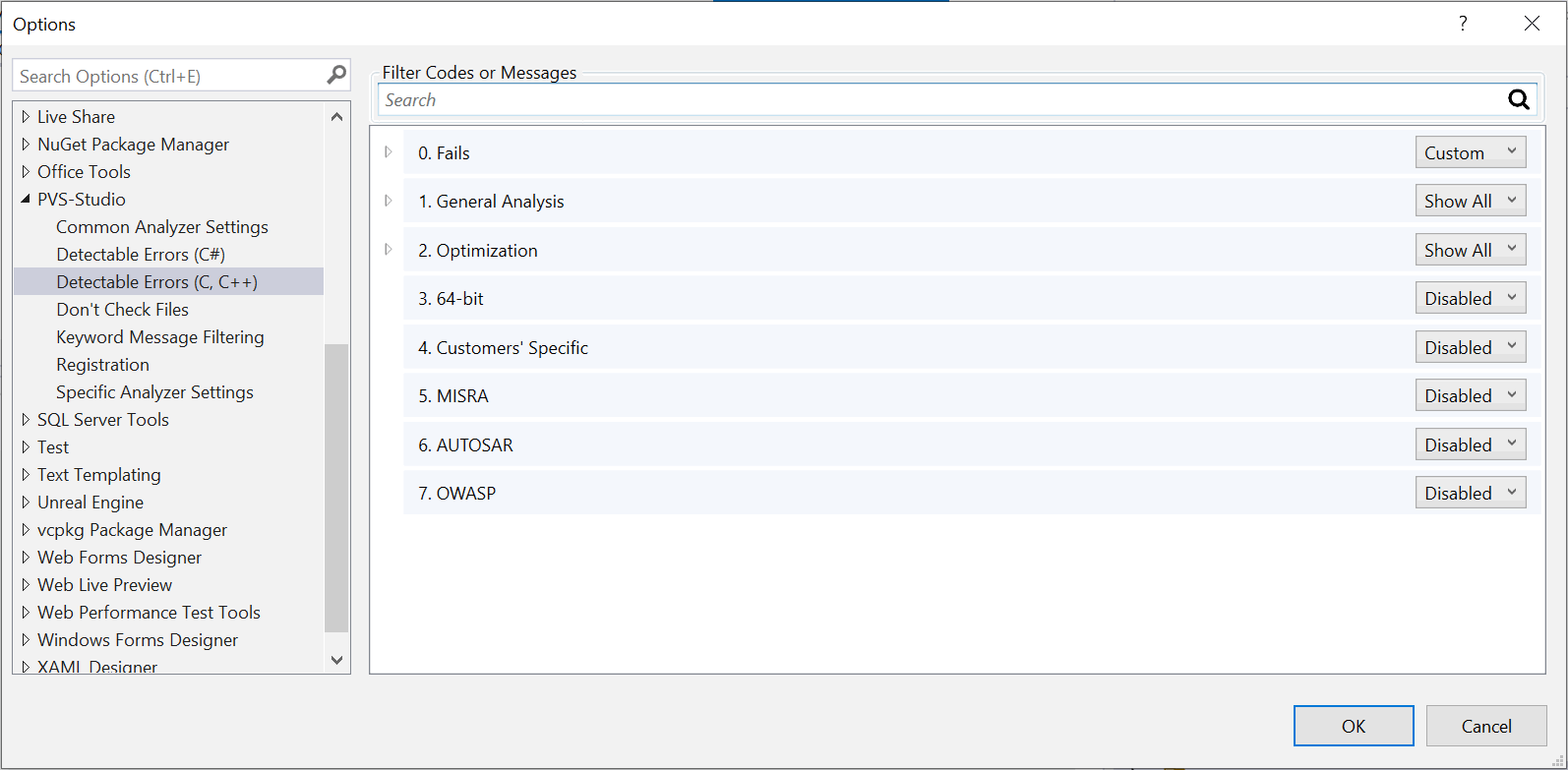This screenshot has width=1568, height=770.
Task: Select Specific Analyzer Settings
Action: coord(154,391)
